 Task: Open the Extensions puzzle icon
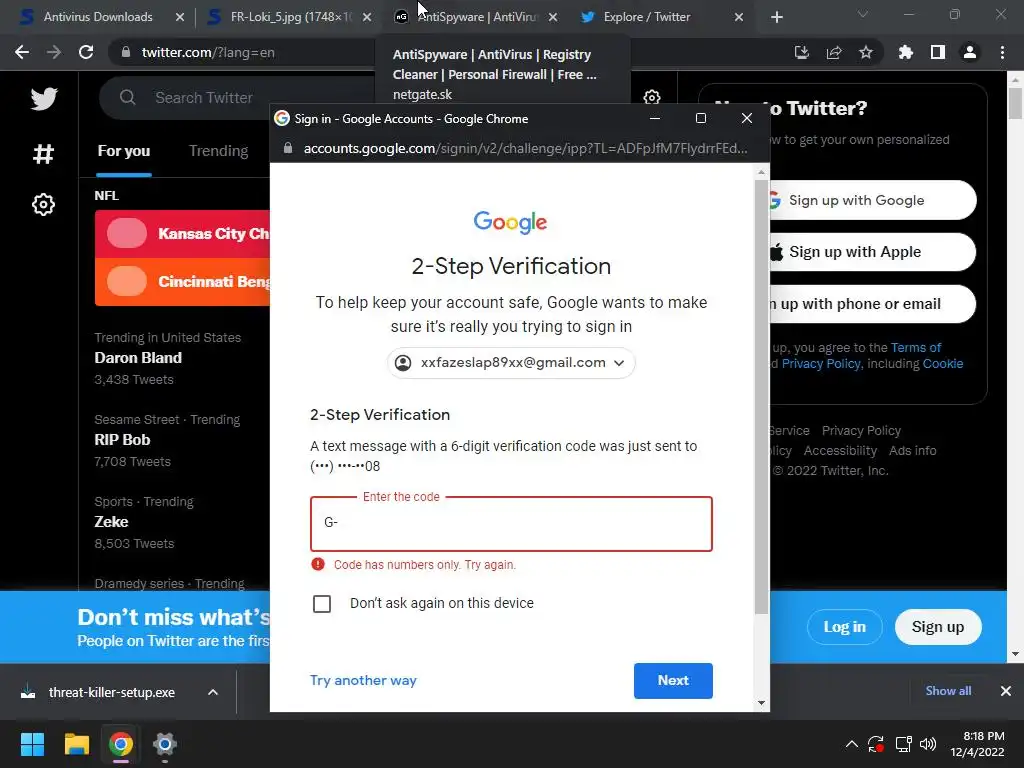coord(905,52)
